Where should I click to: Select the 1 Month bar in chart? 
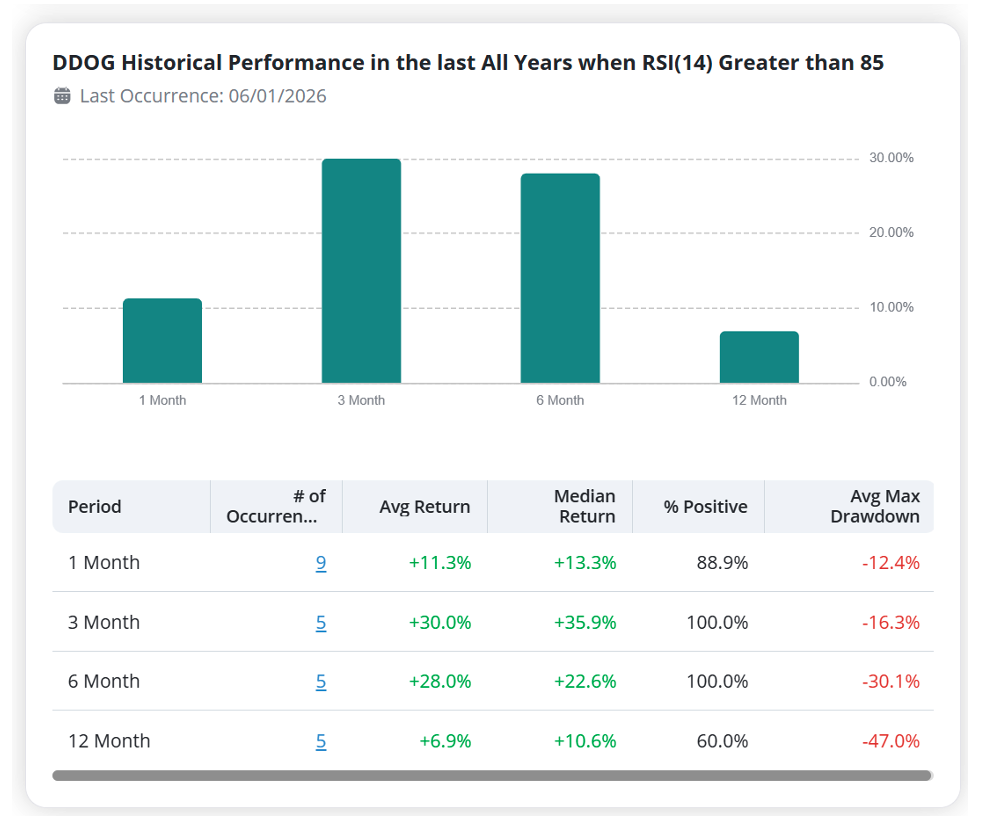(162, 341)
